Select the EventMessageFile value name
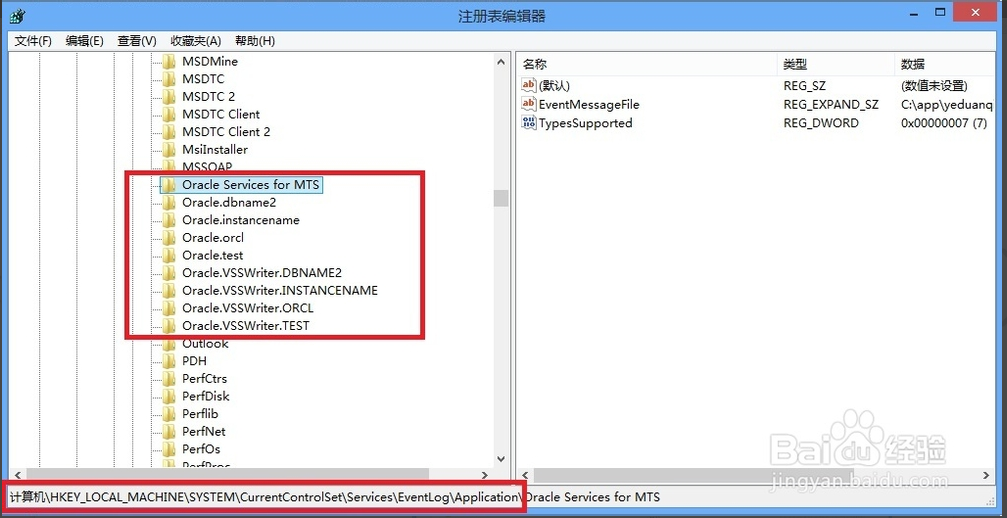The image size is (1007, 518). point(589,104)
